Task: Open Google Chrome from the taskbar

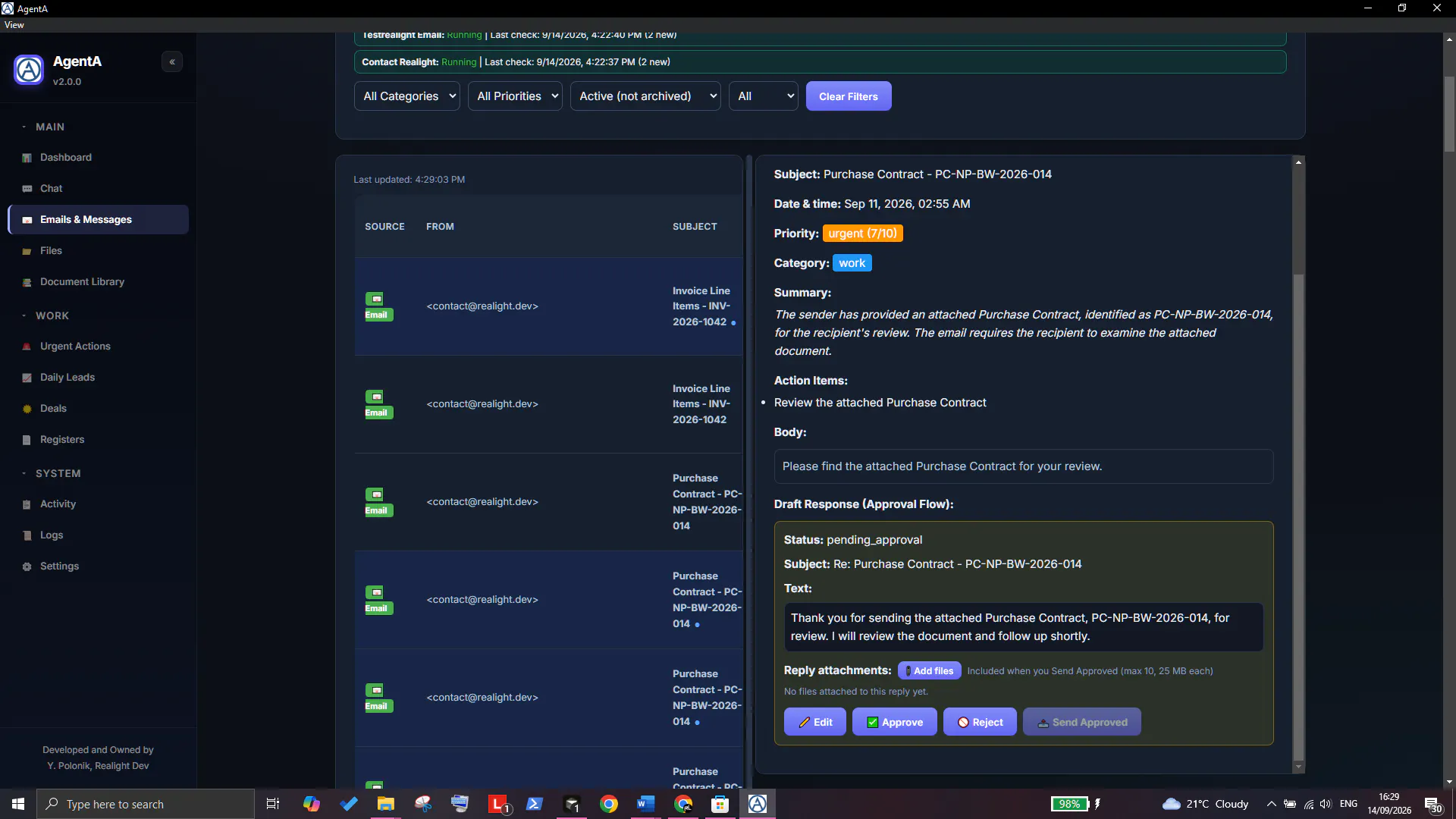Action: [x=609, y=805]
